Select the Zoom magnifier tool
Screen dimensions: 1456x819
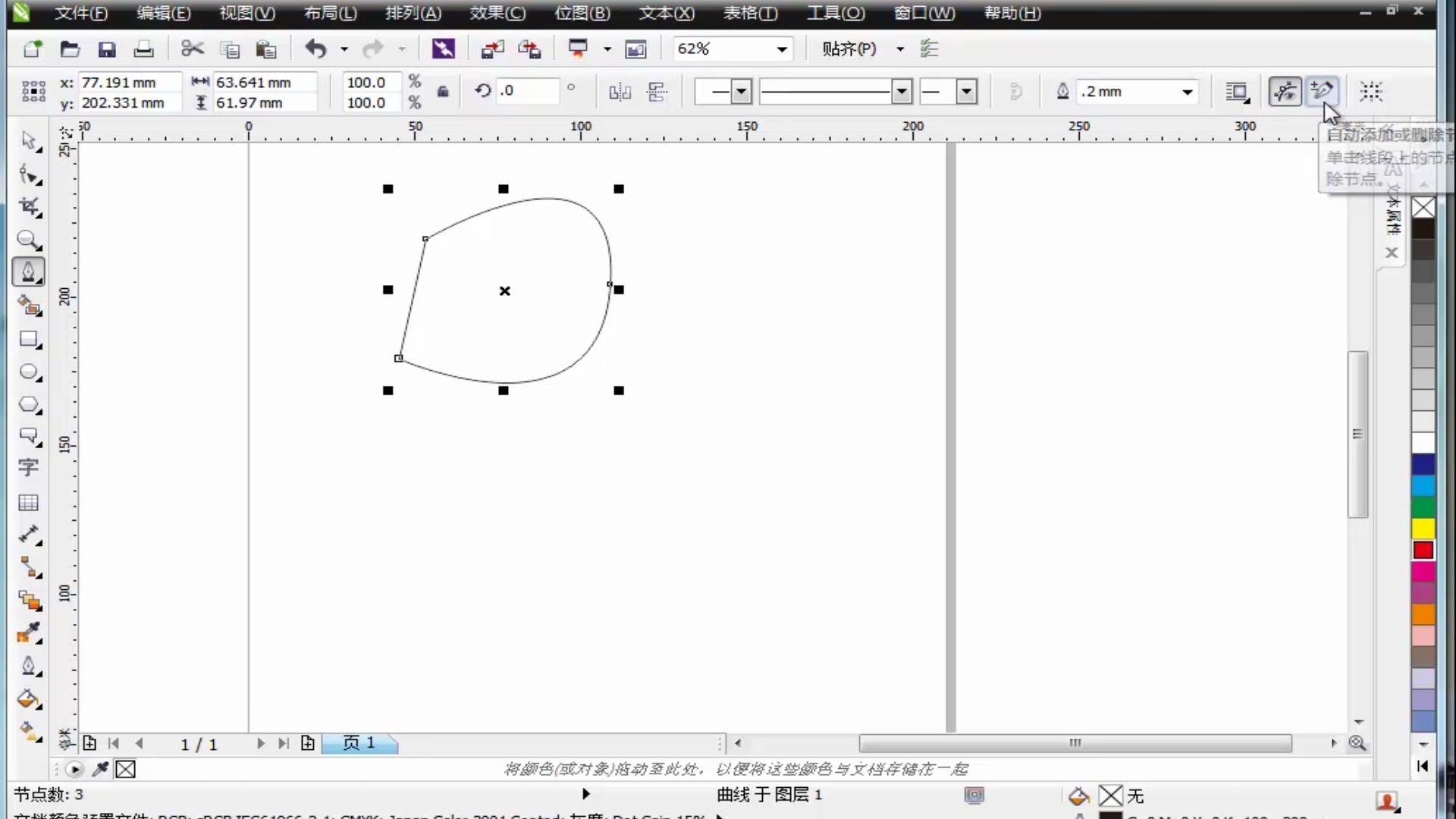point(29,240)
